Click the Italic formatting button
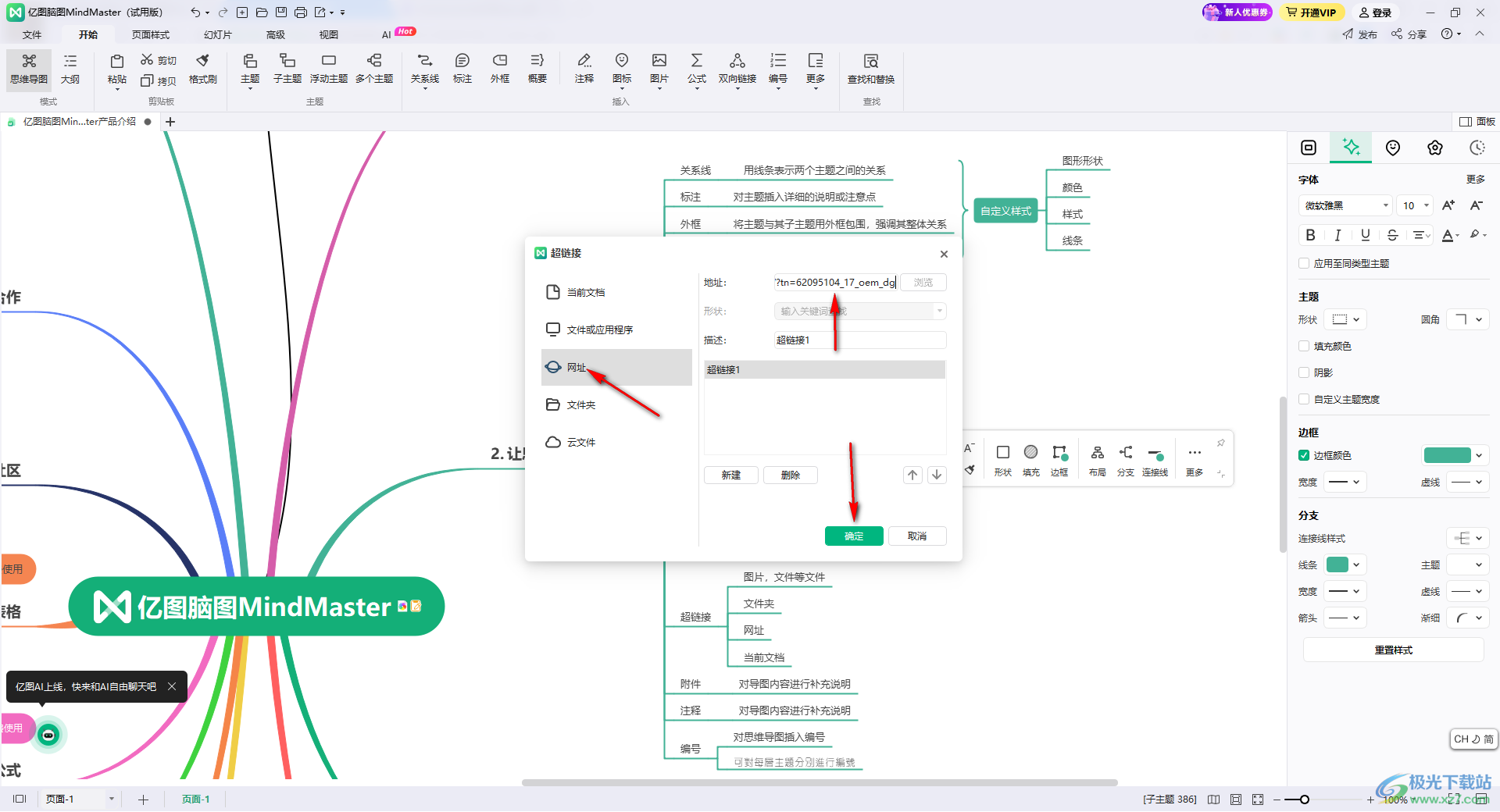Screen dimensions: 1500x812 (1337, 235)
